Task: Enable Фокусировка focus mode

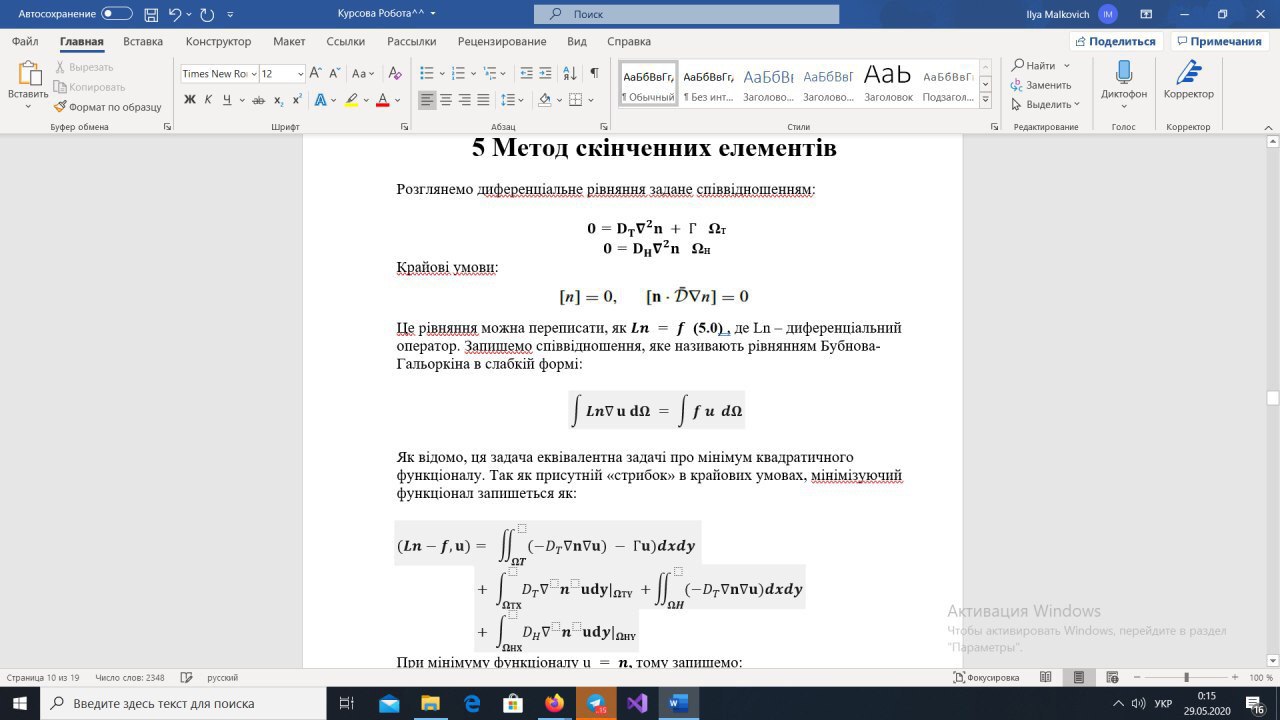Action: (986, 677)
